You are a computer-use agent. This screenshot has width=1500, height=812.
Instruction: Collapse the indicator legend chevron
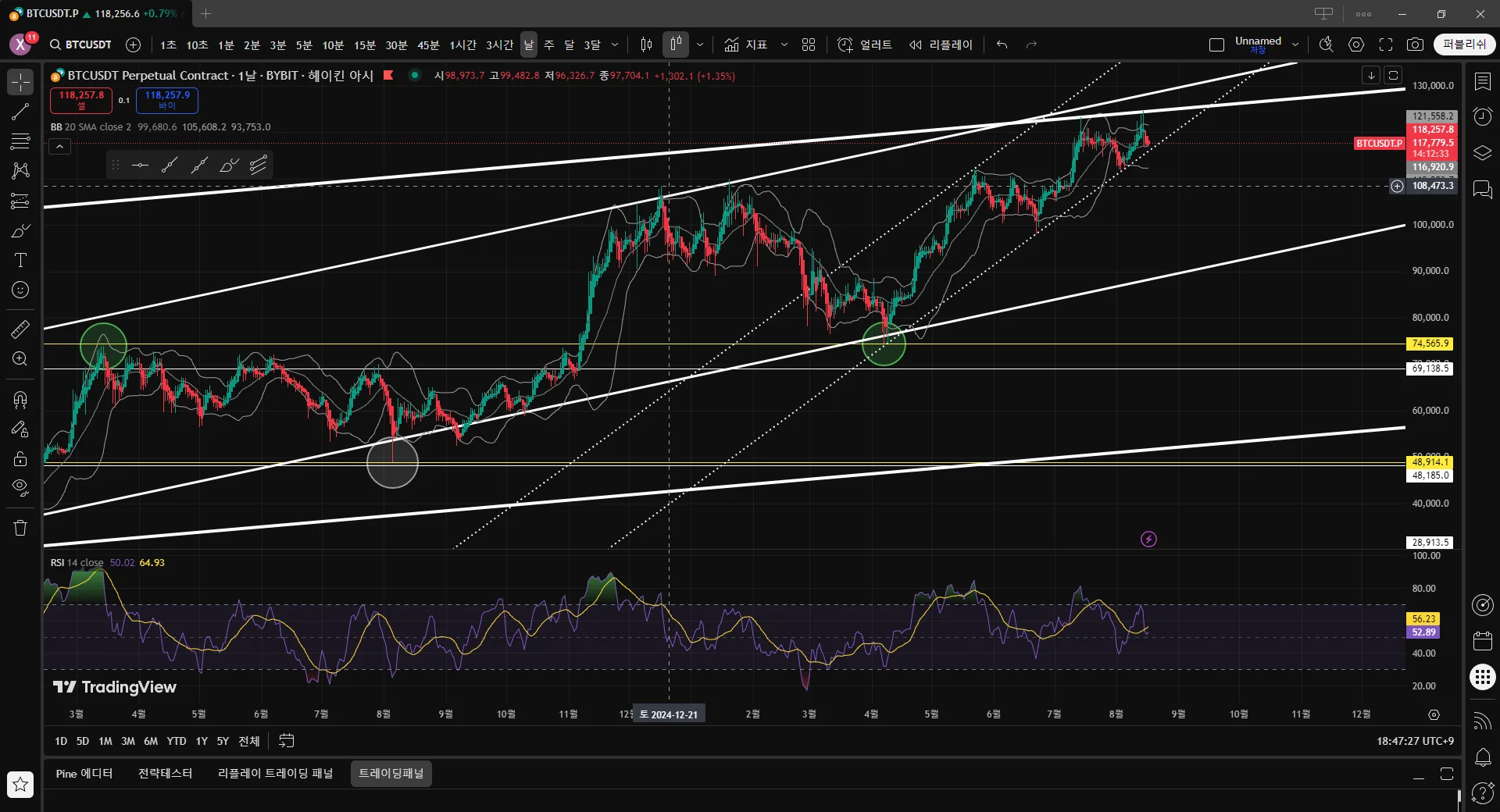coord(60,147)
